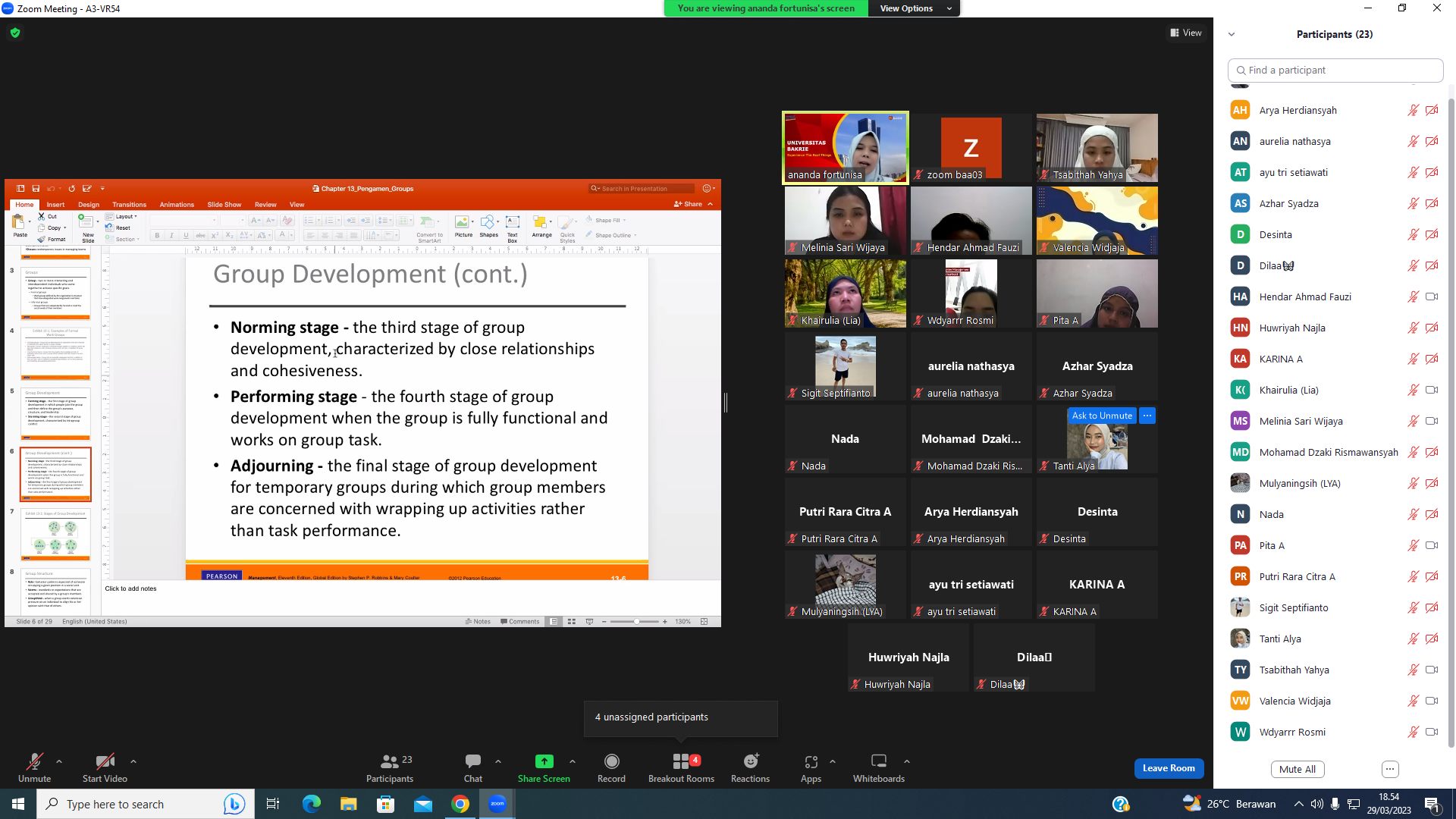Screen dimensions: 1456x819
Task: Toggle mute for Tsabithah Yahya in participant list
Action: pos(1414,670)
